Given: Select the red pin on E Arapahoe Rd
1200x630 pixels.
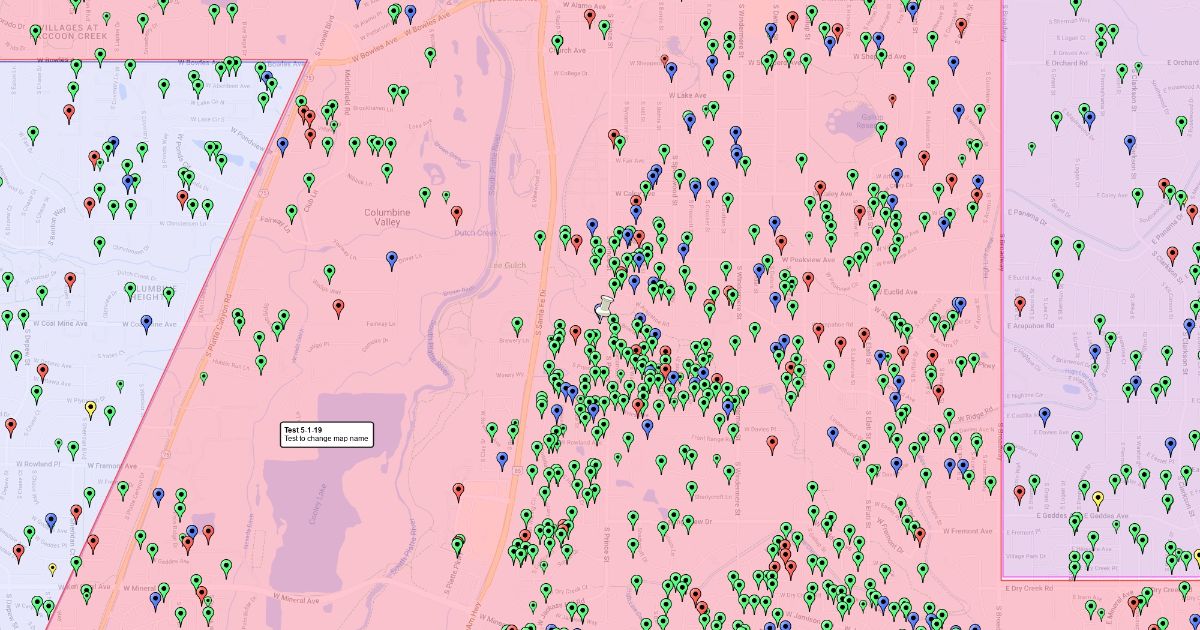Looking at the screenshot, I should coord(1020,304).
